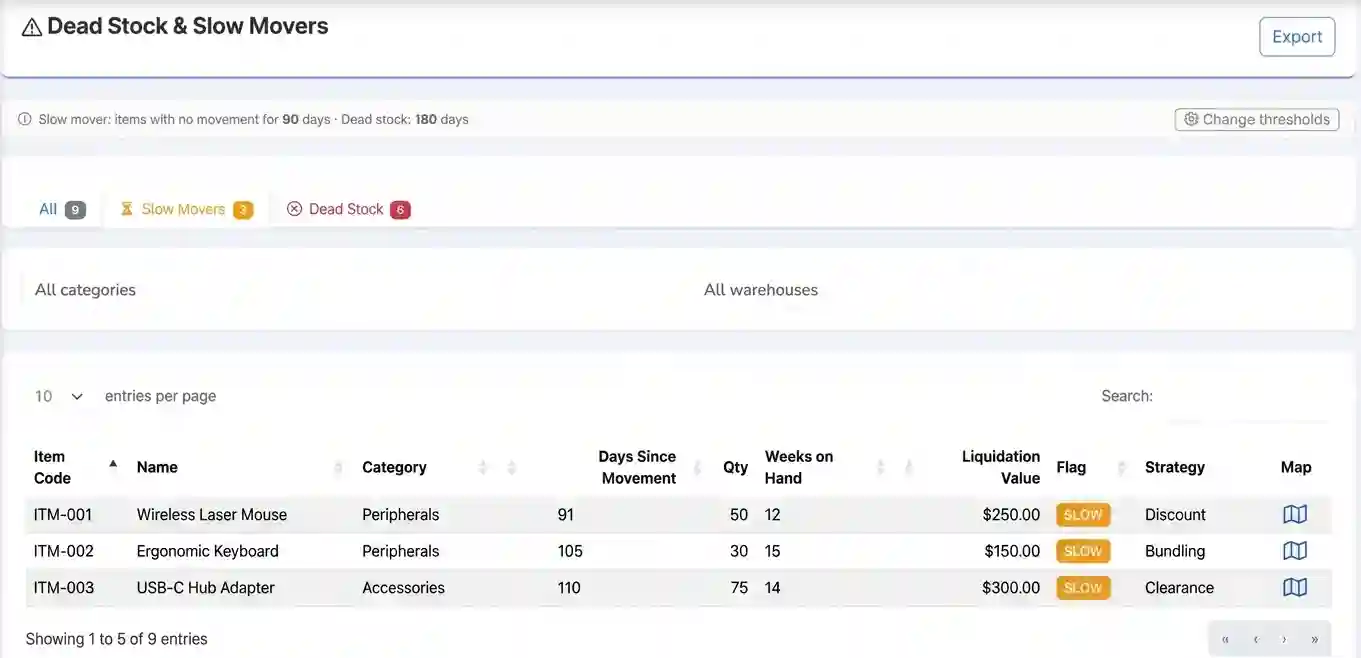Open Change thresholds settings
Viewport: 1361px width, 658px height.
[x=1257, y=119]
